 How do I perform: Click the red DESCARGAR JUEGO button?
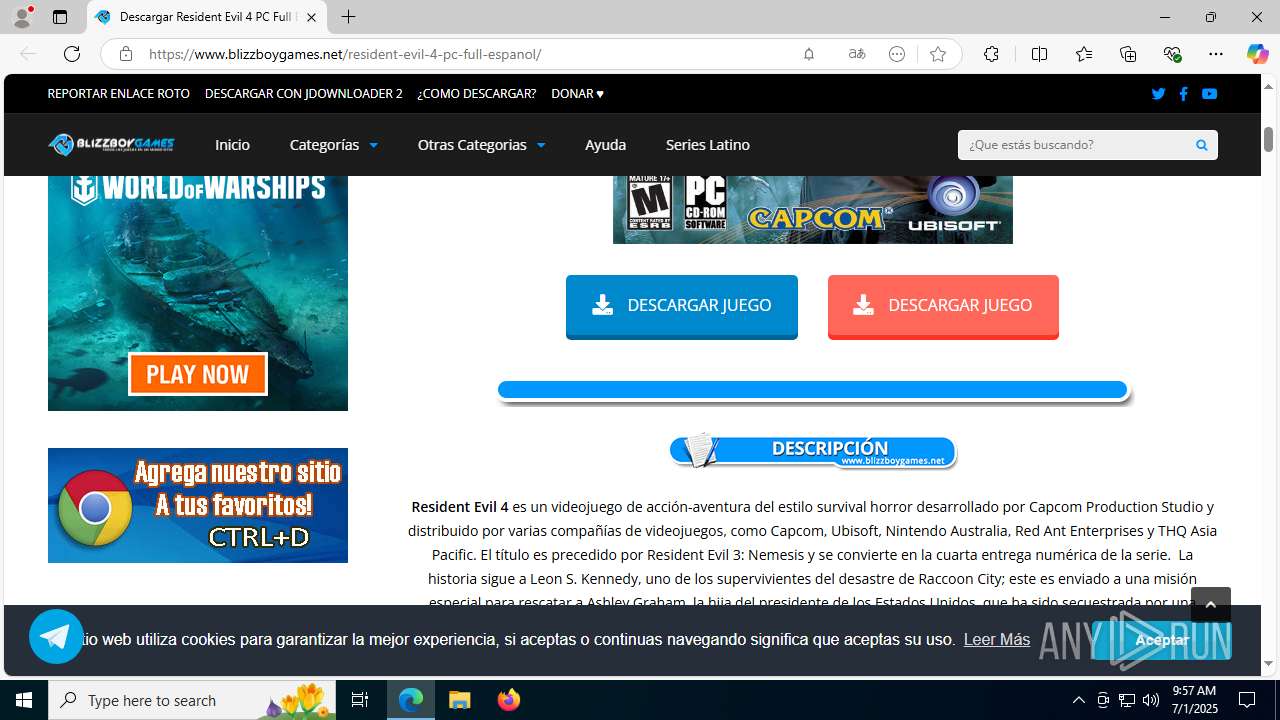coord(943,306)
